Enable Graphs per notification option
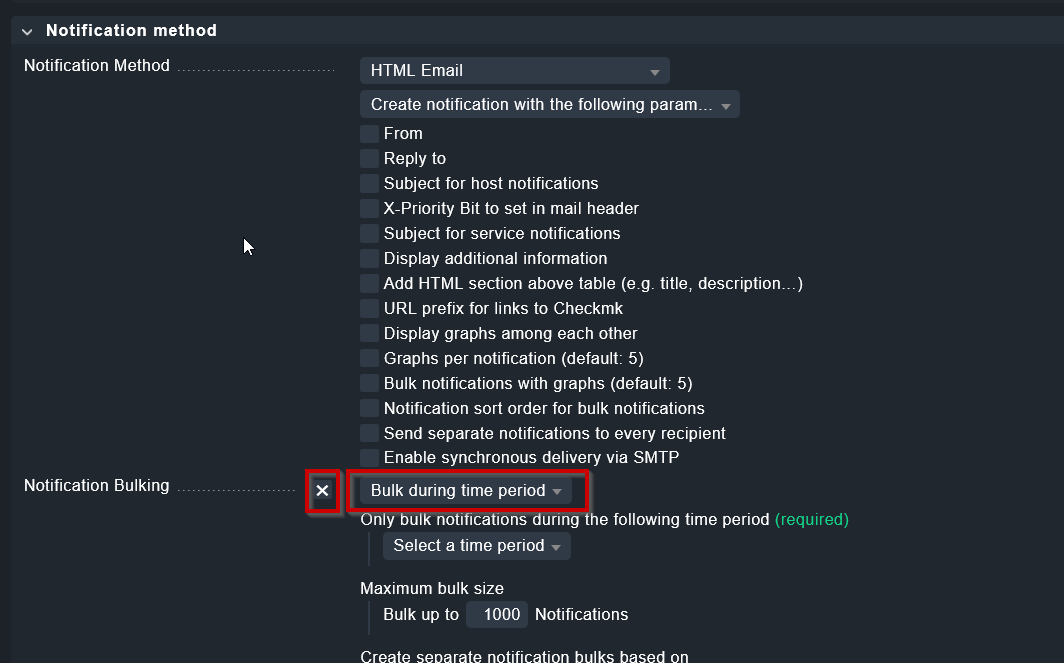1064x663 pixels. pyautogui.click(x=370, y=358)
